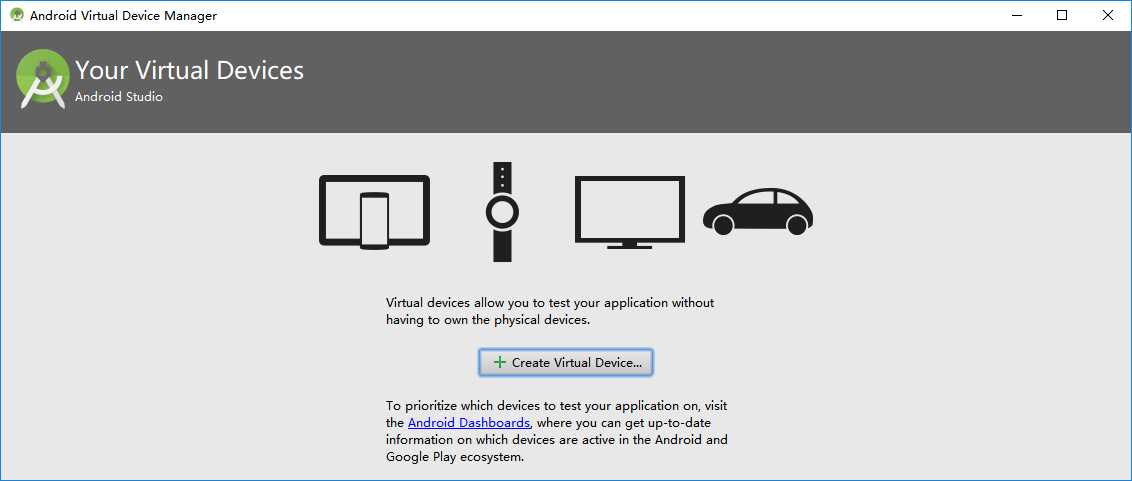This screenshot has height=481, width=1132.
Task: Click the TV monitor device icon
Action: coord(630,212)
